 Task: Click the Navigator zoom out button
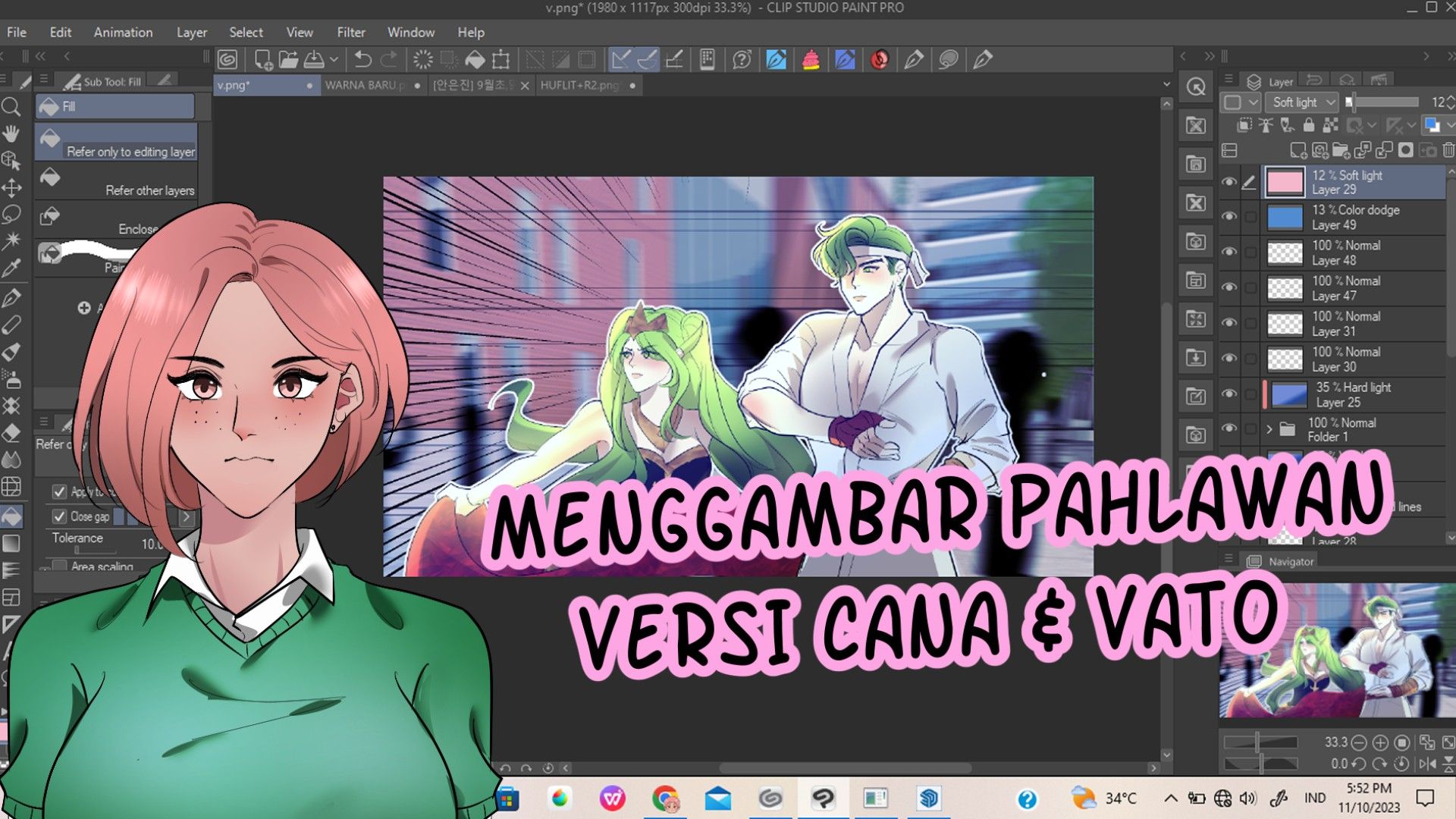(x=1359, y=742)
